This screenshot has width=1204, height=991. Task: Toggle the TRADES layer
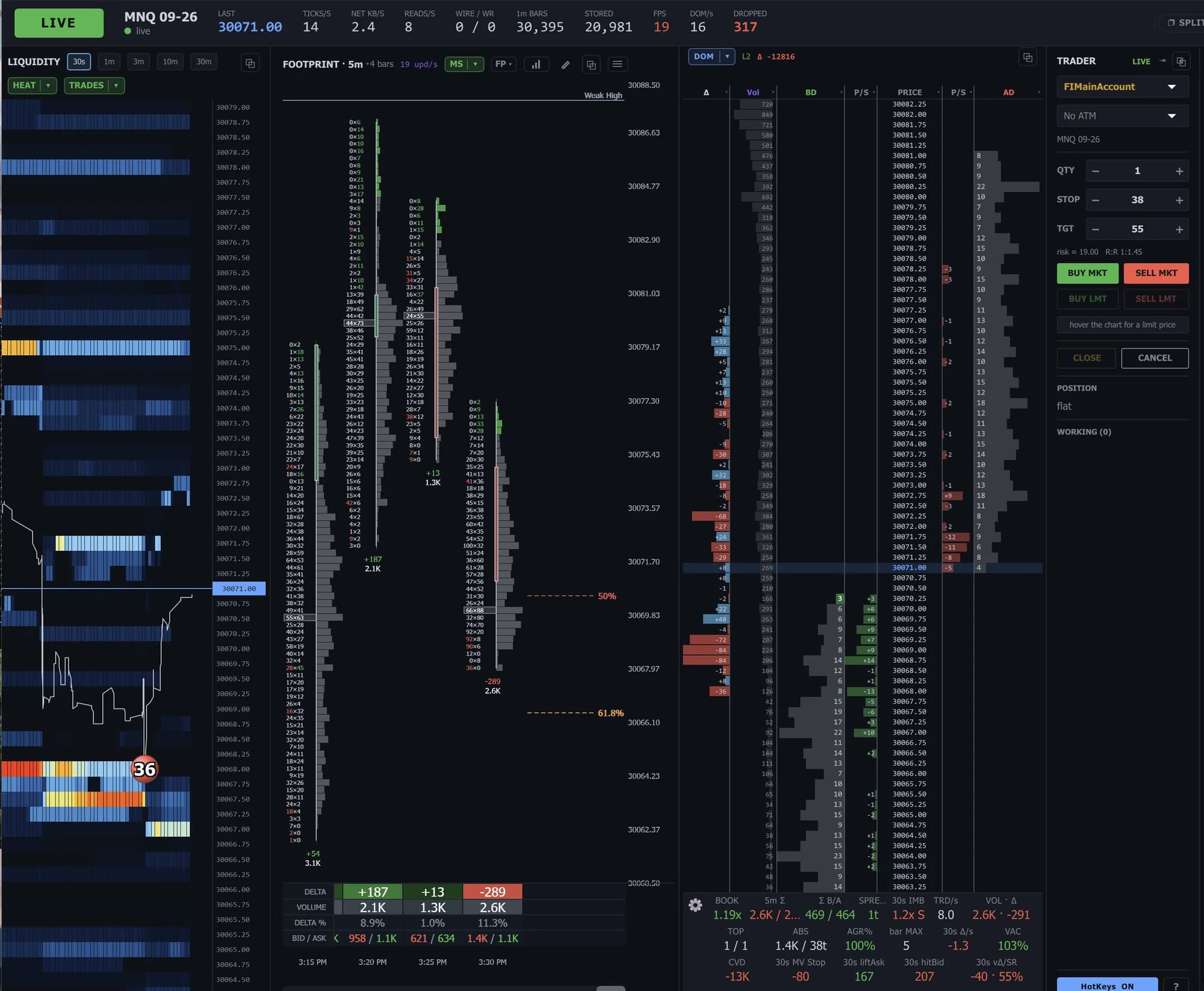click(x=86, y=85)
